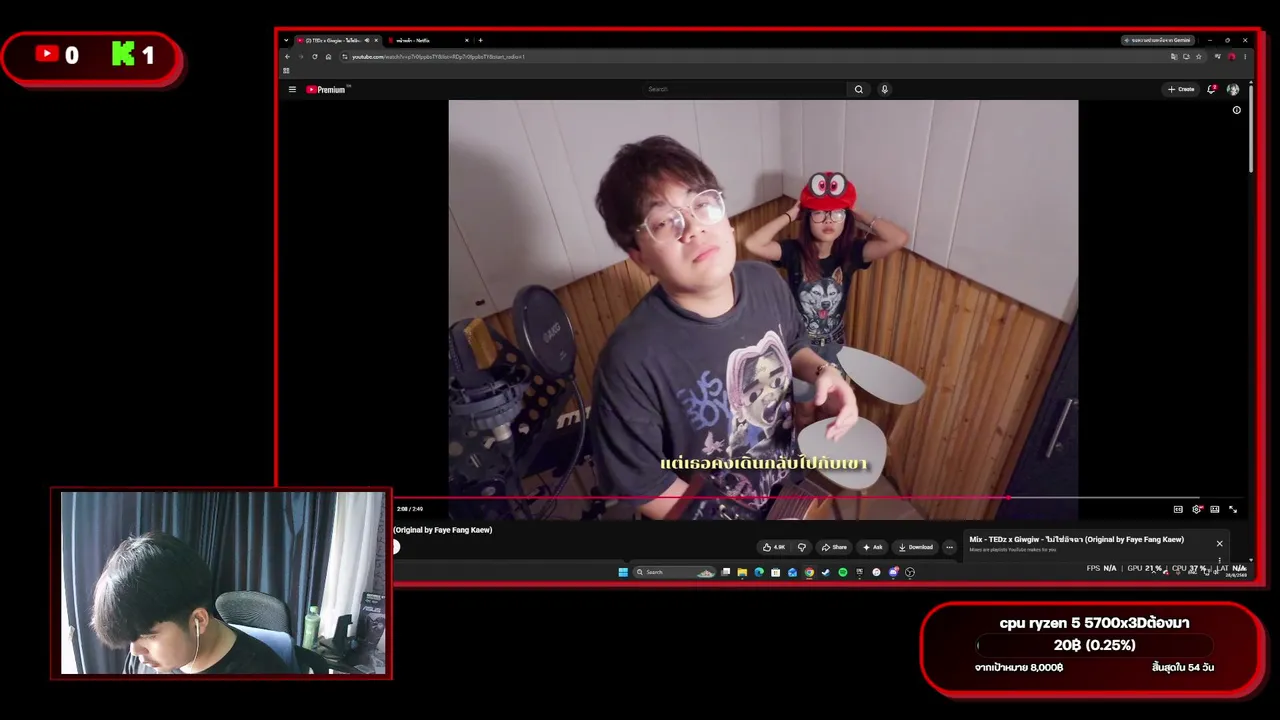The height and width of the screenshot is (720, 1280).
Task: Enter fullscreen on the video player
Action: click(1233, 510)
